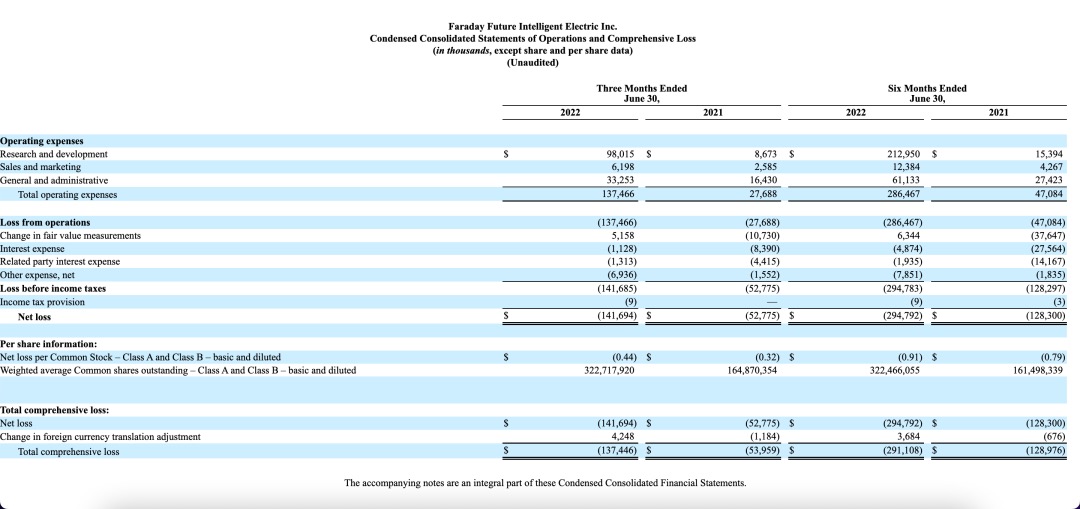This screenshot has width=1080, height=509.
Task: Click the value 212,950
Action: (x=905, y=154)
